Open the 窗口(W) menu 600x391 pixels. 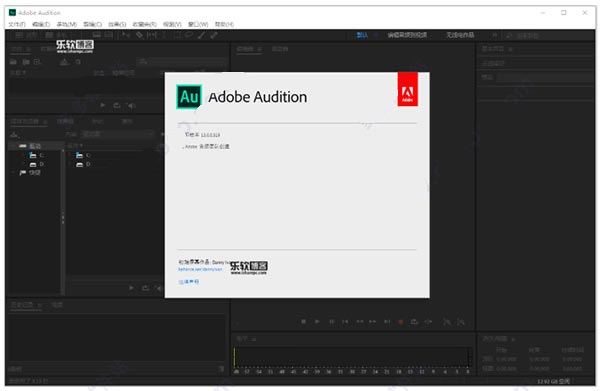198,24
